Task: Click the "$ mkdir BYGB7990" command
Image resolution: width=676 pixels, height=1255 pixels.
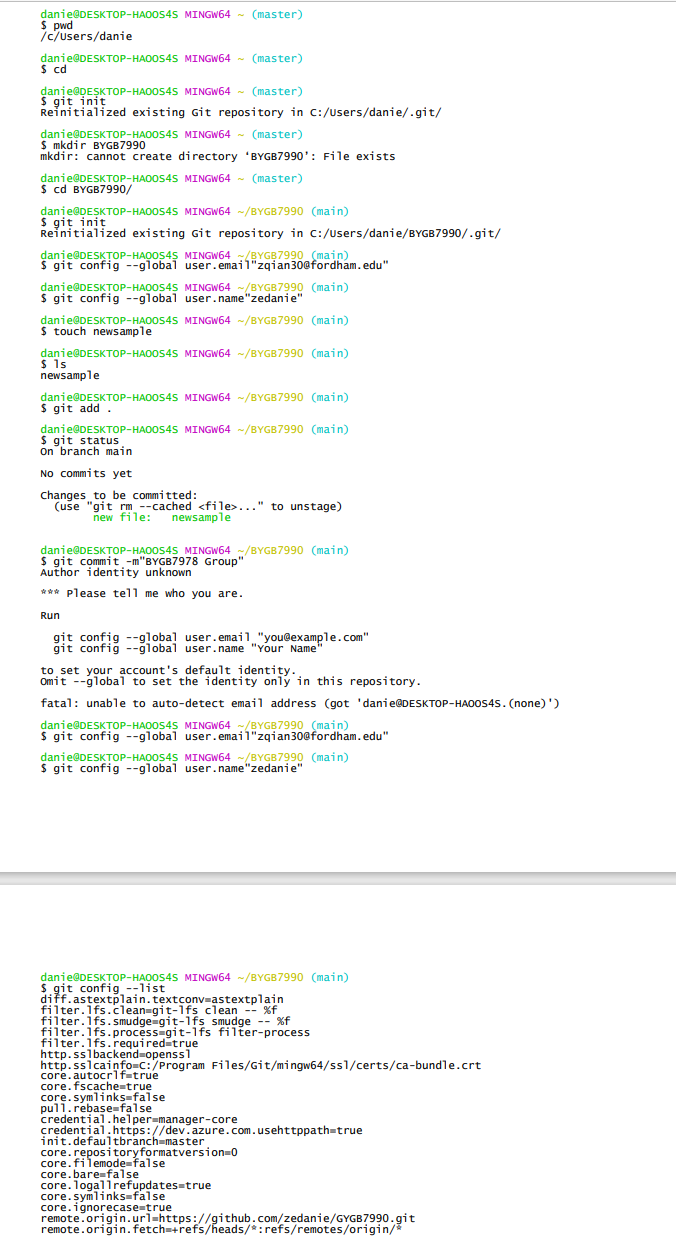Action: click(93, 145)
